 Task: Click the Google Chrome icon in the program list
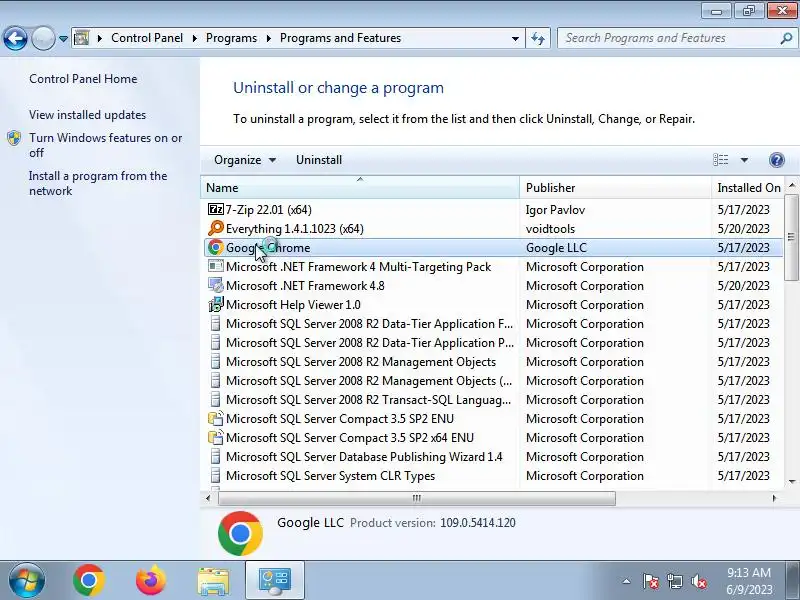pos(216,248)
